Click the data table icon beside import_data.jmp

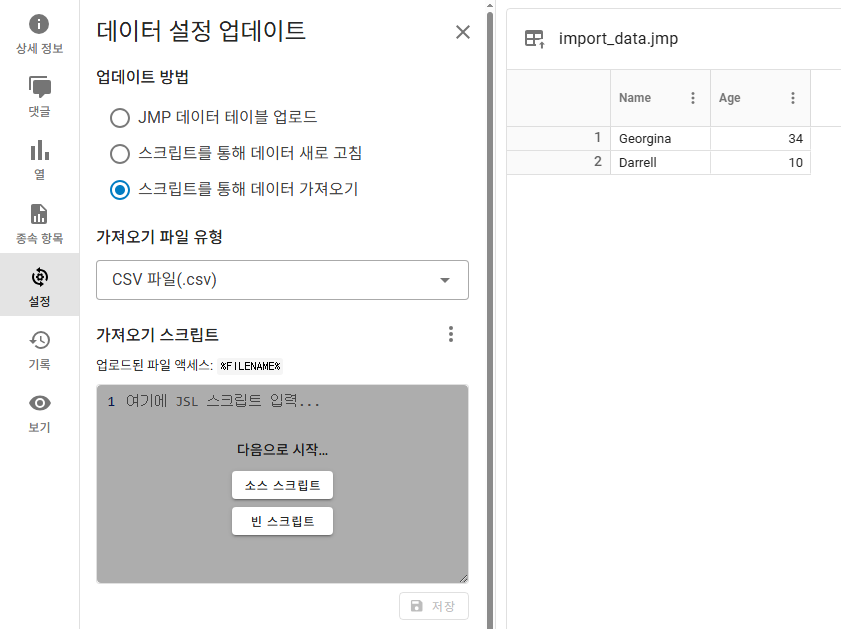coord(534,39)
